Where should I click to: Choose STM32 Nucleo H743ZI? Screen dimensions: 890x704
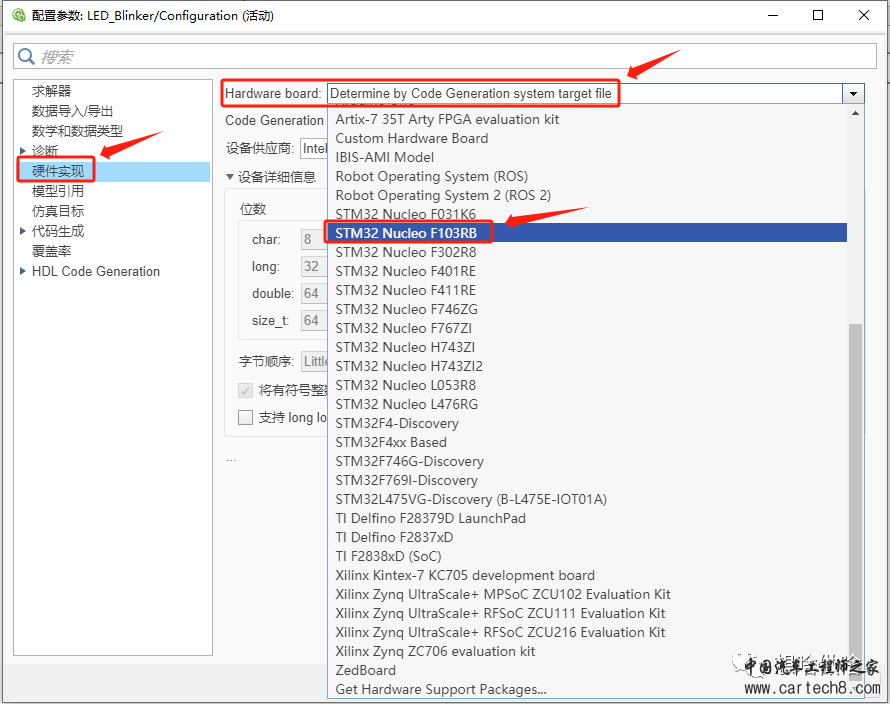(x=587, y=347)
